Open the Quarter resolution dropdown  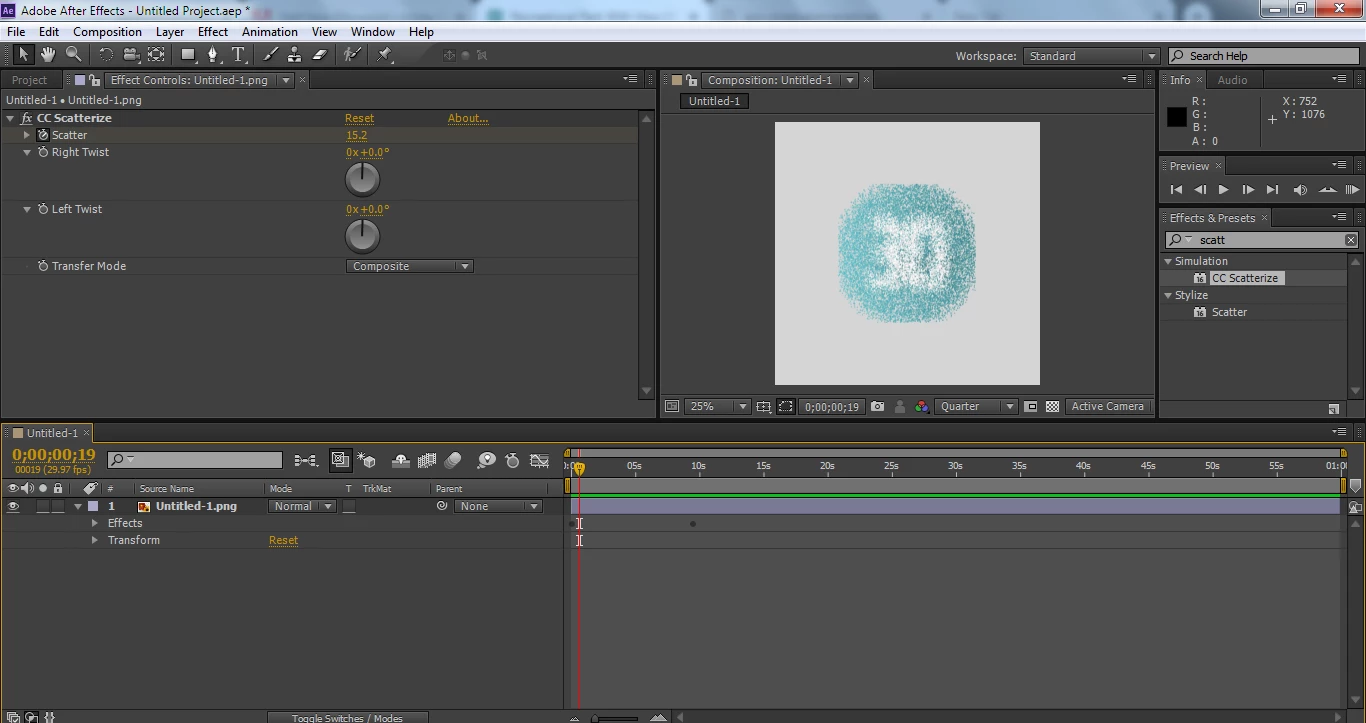pos(976,407)
